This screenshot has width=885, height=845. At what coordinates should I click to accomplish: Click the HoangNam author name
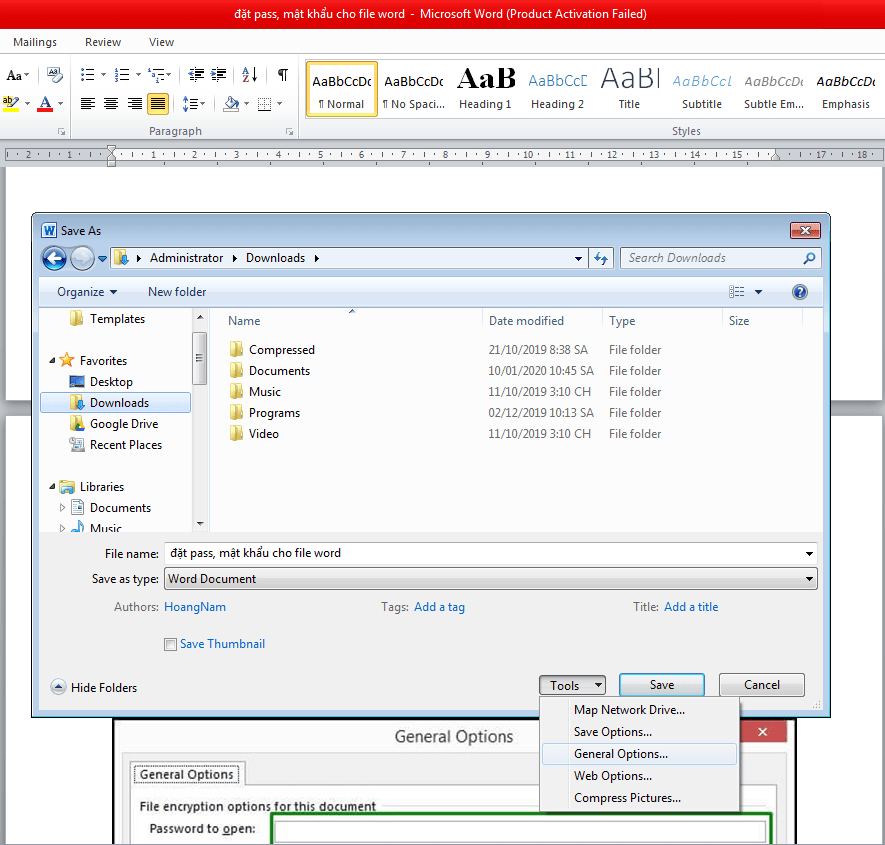coord(195,607)
